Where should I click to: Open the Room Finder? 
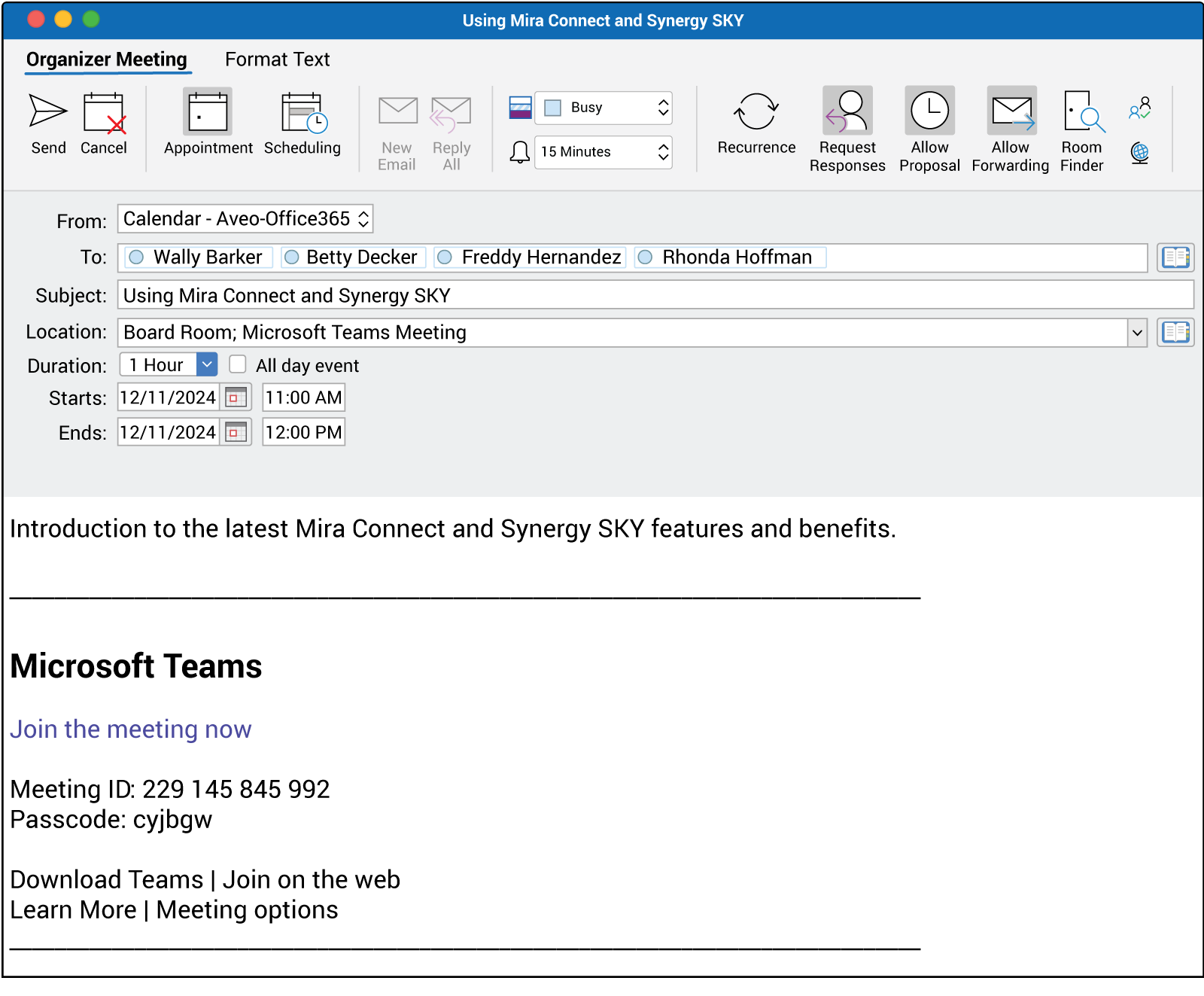click(1082, 112)
